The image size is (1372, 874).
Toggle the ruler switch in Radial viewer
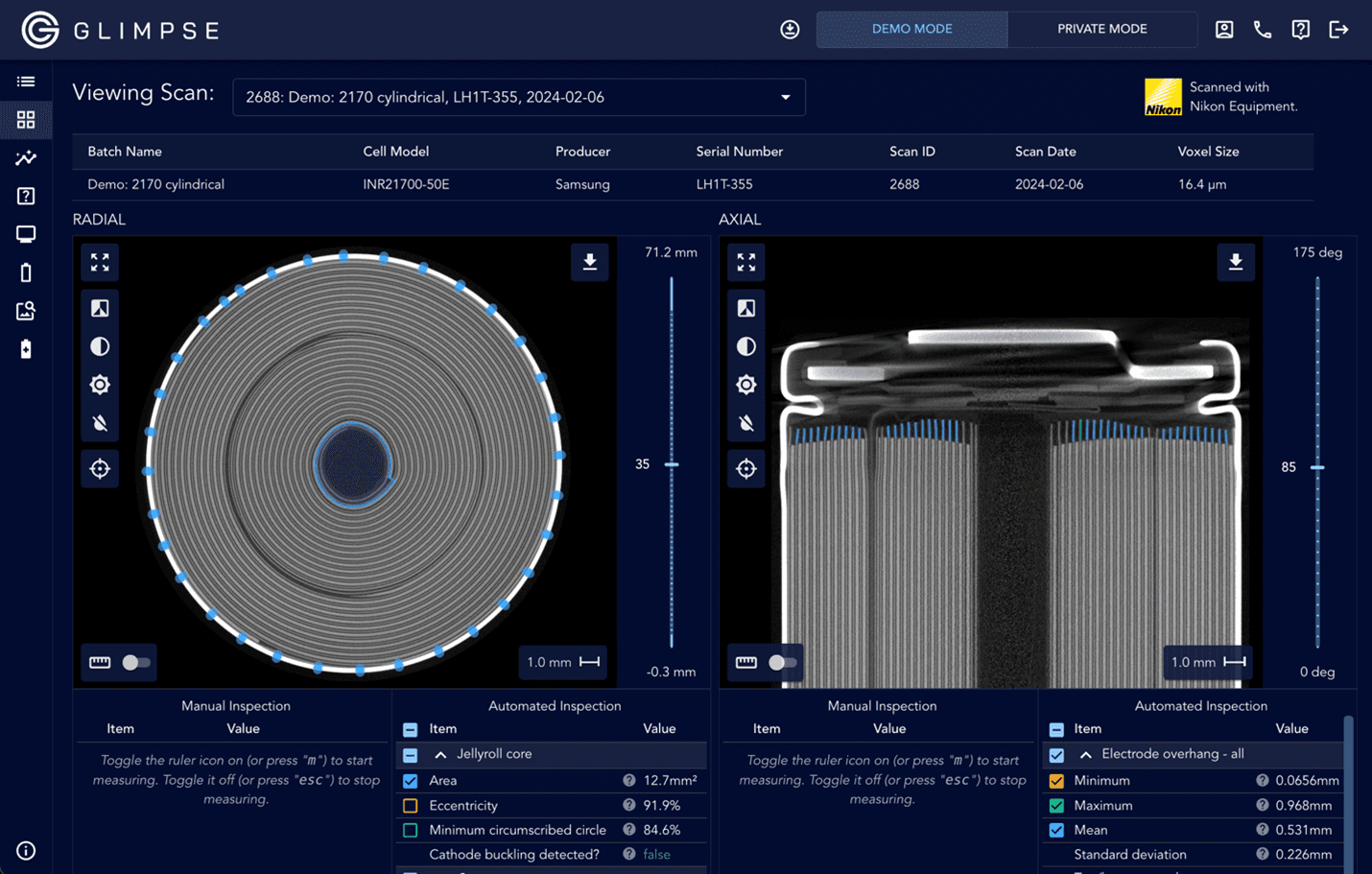[135, 662]
